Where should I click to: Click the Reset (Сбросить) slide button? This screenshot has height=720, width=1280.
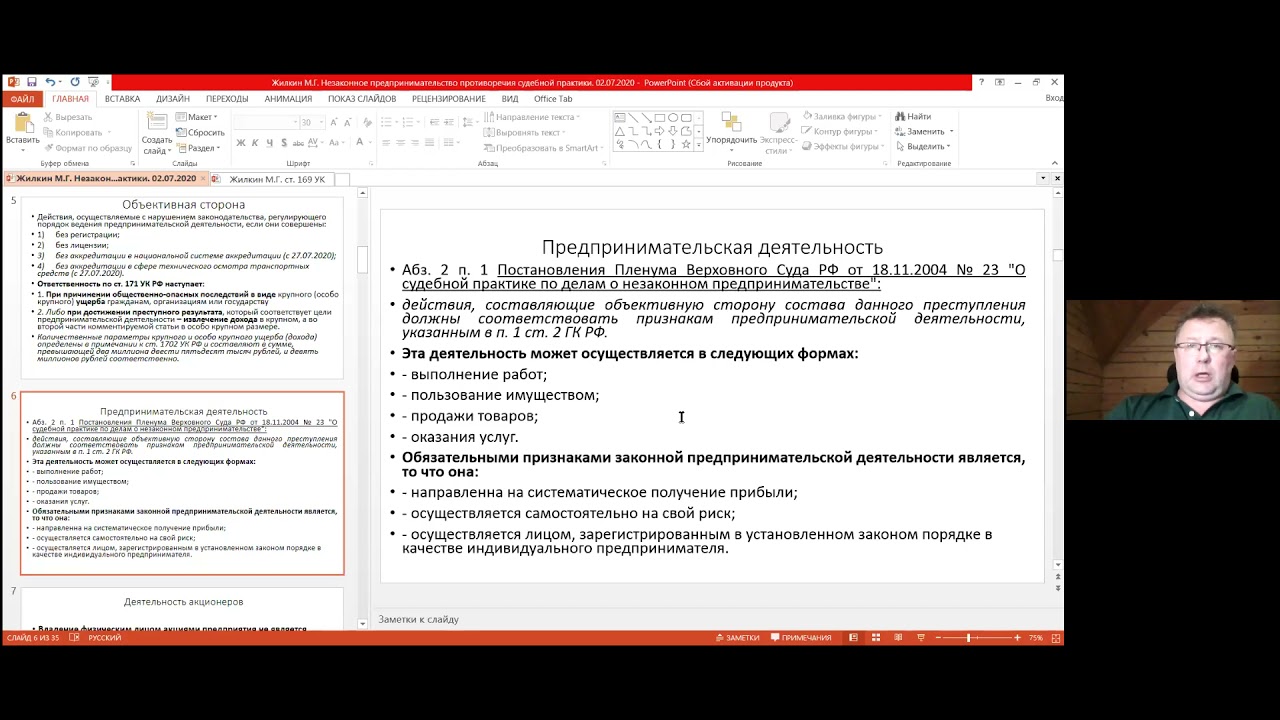[x=200, y=132]
